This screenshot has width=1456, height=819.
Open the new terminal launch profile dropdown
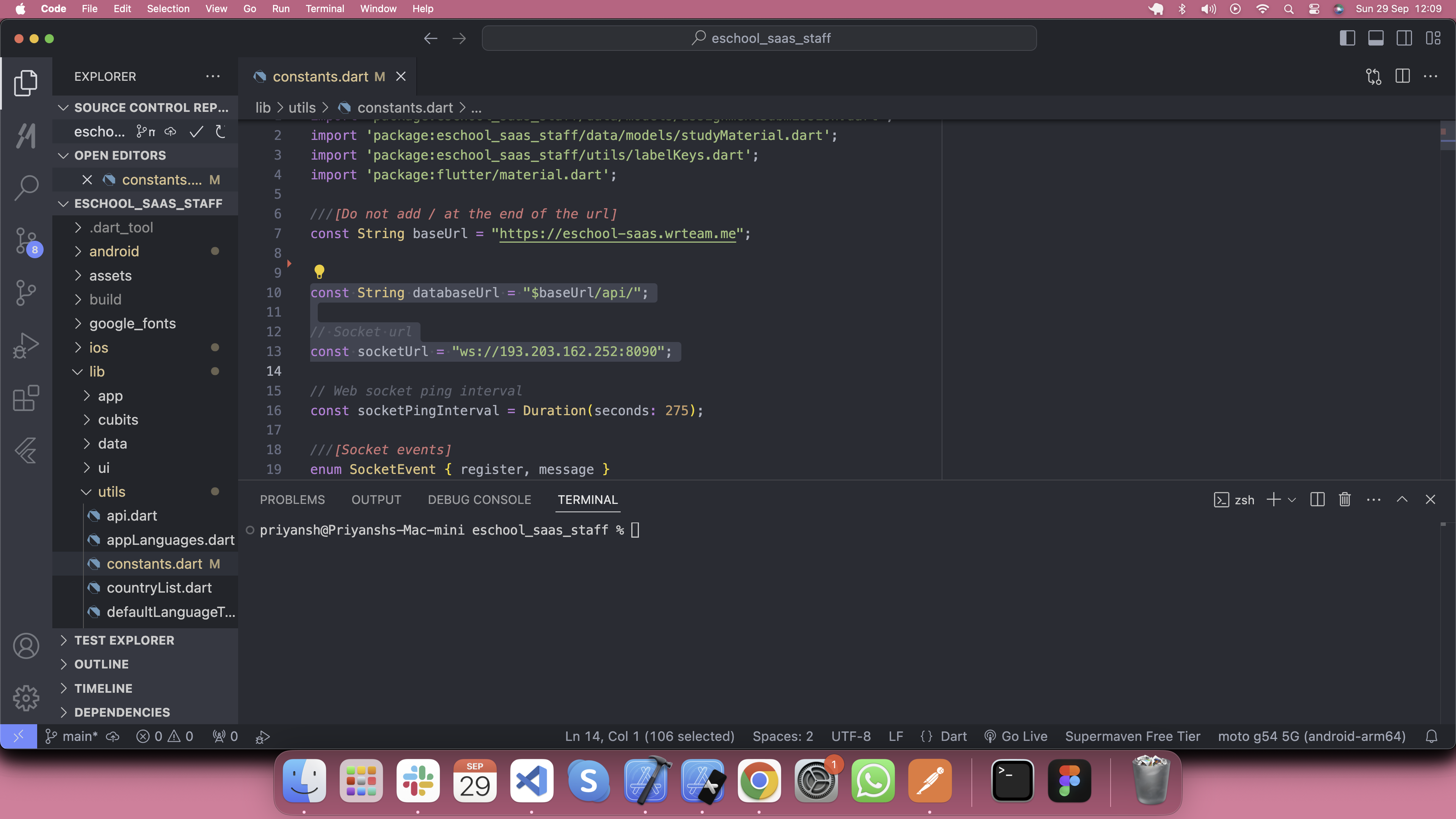pyautogui.click(x=1292, y=500)
